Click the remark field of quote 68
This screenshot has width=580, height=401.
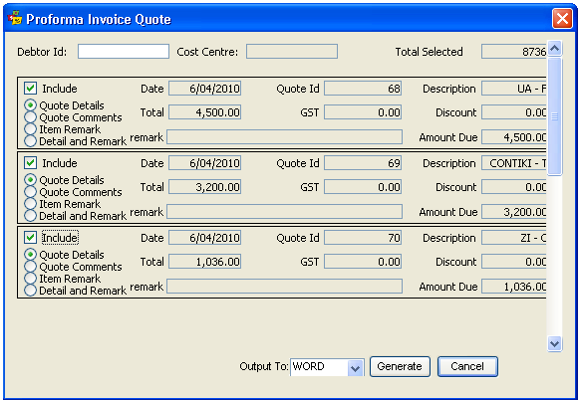click(x=284, y=137)
